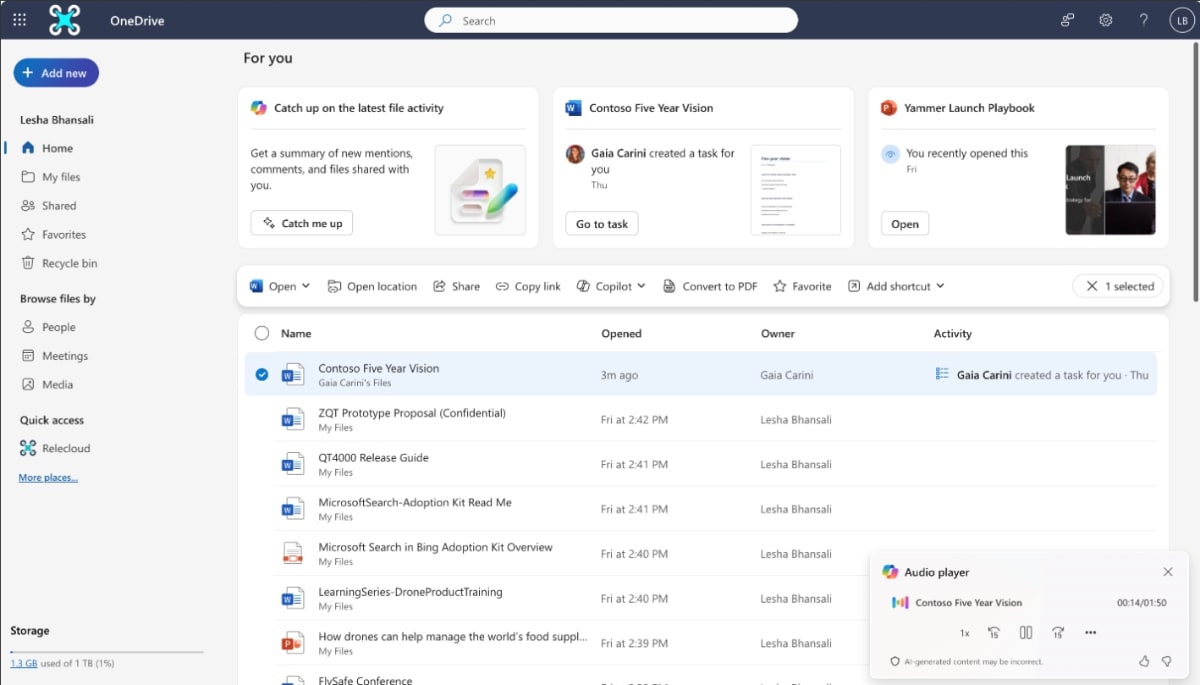
Task: Skip back in the audio player
Action: point(994,633)
